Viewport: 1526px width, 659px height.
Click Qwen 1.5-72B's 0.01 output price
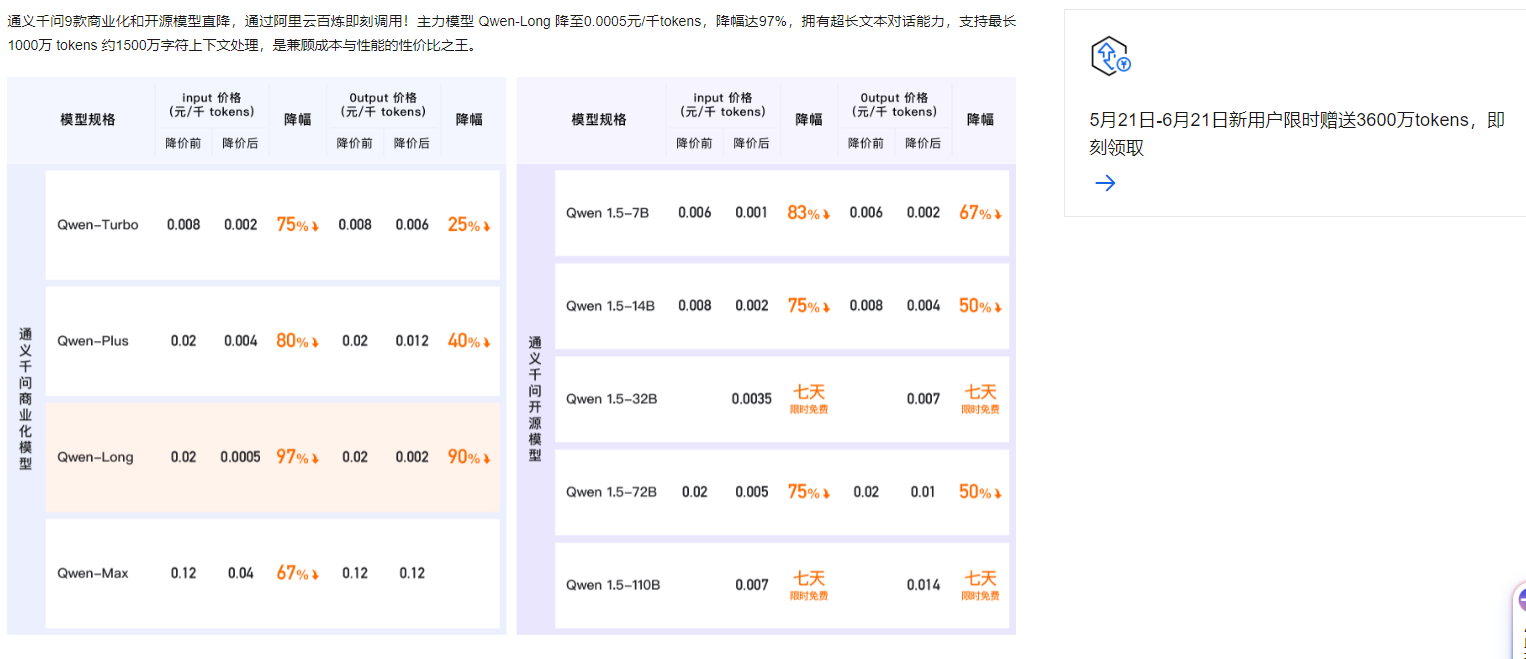(923, 492)
